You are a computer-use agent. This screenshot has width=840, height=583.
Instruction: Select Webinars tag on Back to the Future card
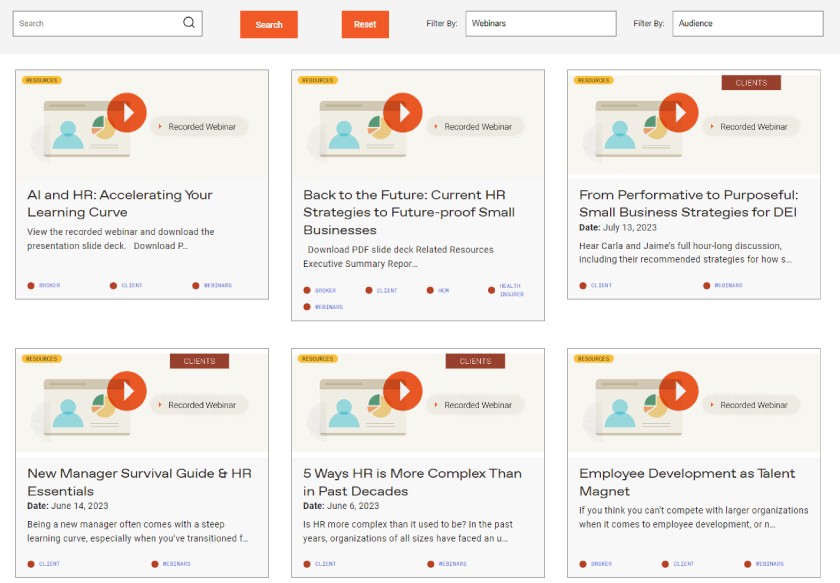323,307
